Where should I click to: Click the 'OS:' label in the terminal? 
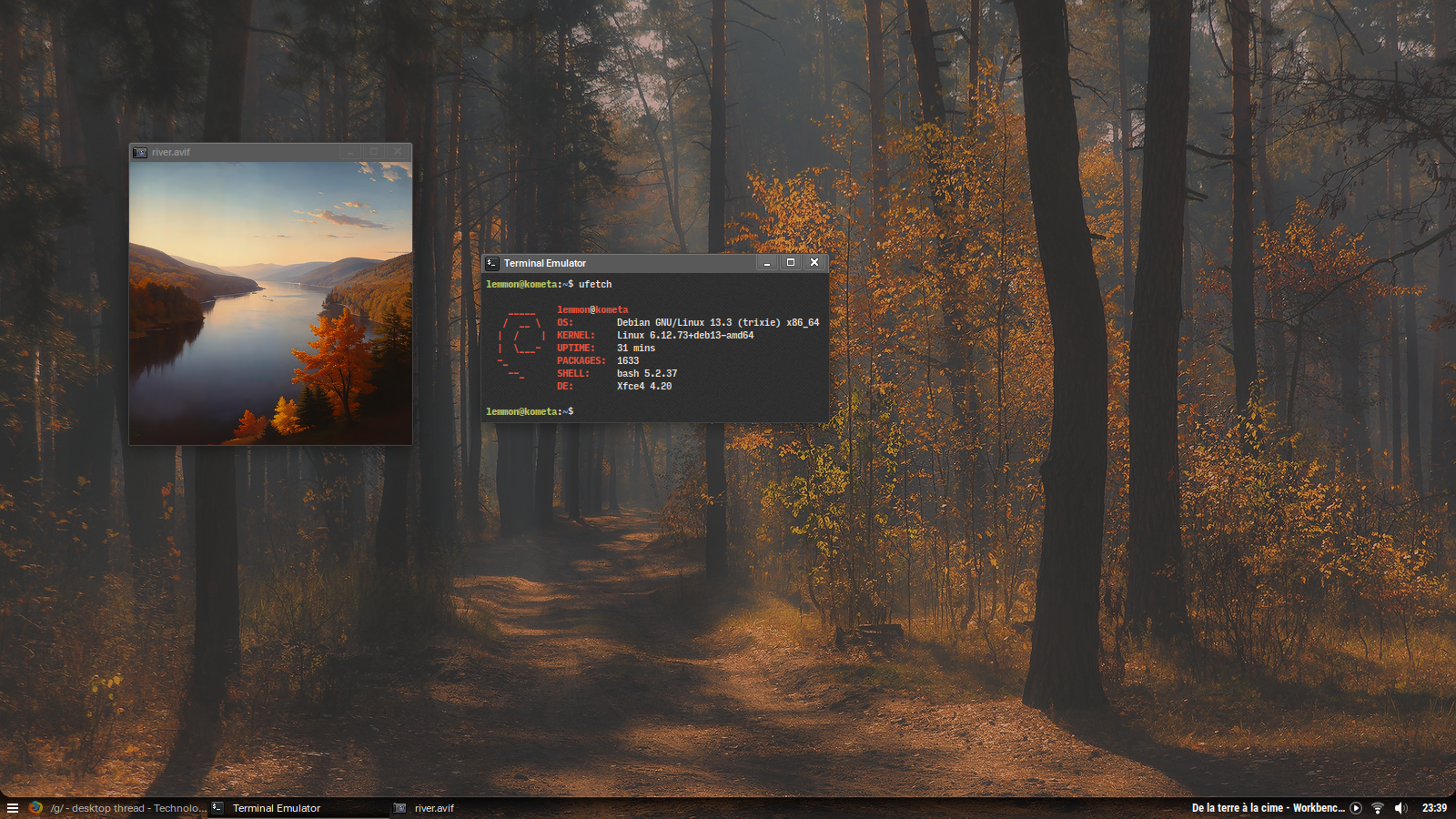point(565,323)
